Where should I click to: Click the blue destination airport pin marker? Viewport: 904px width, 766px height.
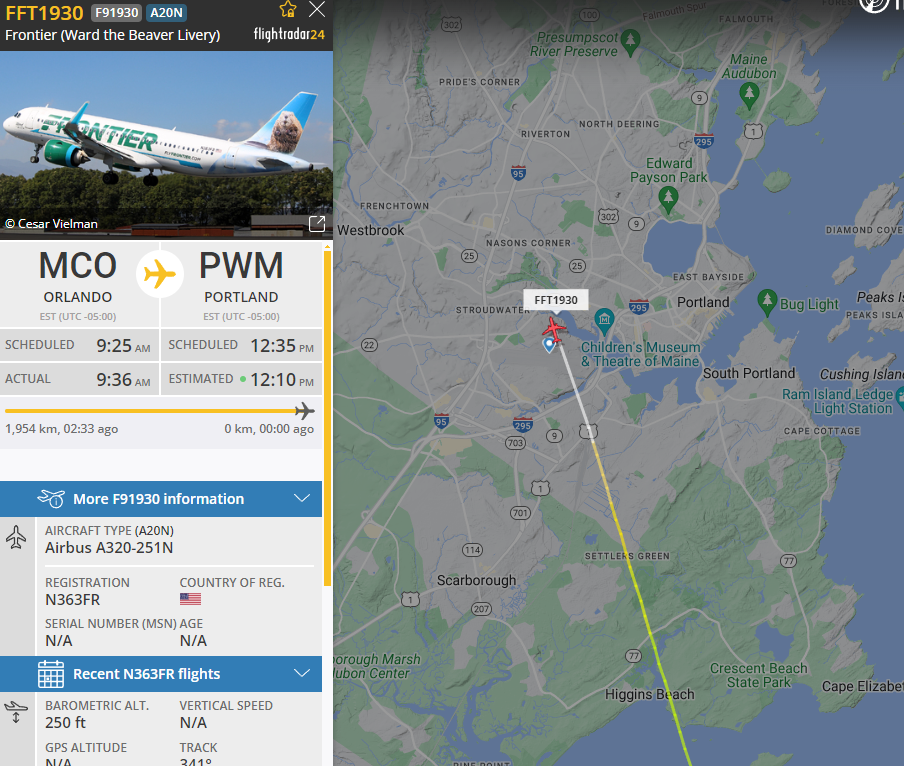click(x=549, y=345)
